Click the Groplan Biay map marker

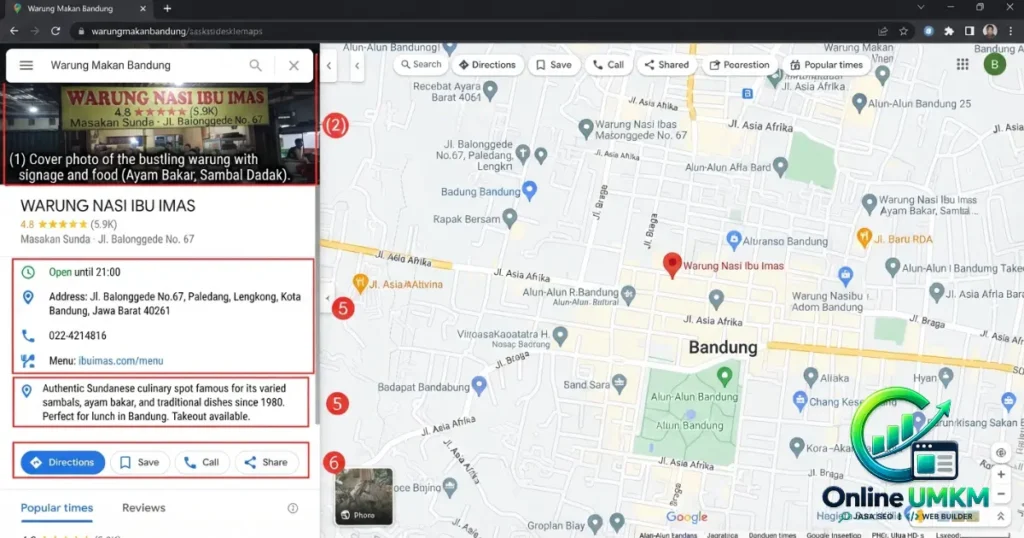(x=594, y=523)
